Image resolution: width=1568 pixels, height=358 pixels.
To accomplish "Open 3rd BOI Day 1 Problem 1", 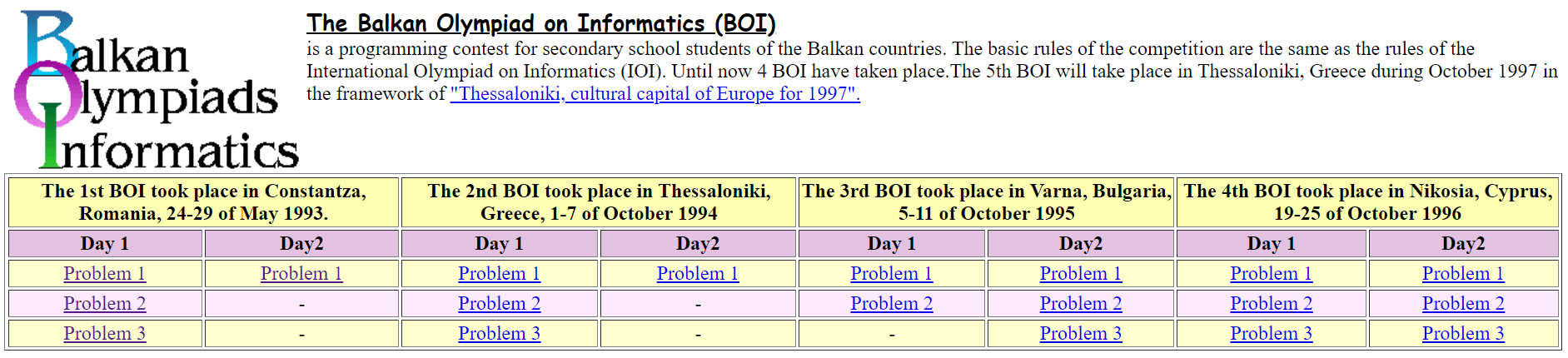I will pyautogui.click(x=891, y=274).
